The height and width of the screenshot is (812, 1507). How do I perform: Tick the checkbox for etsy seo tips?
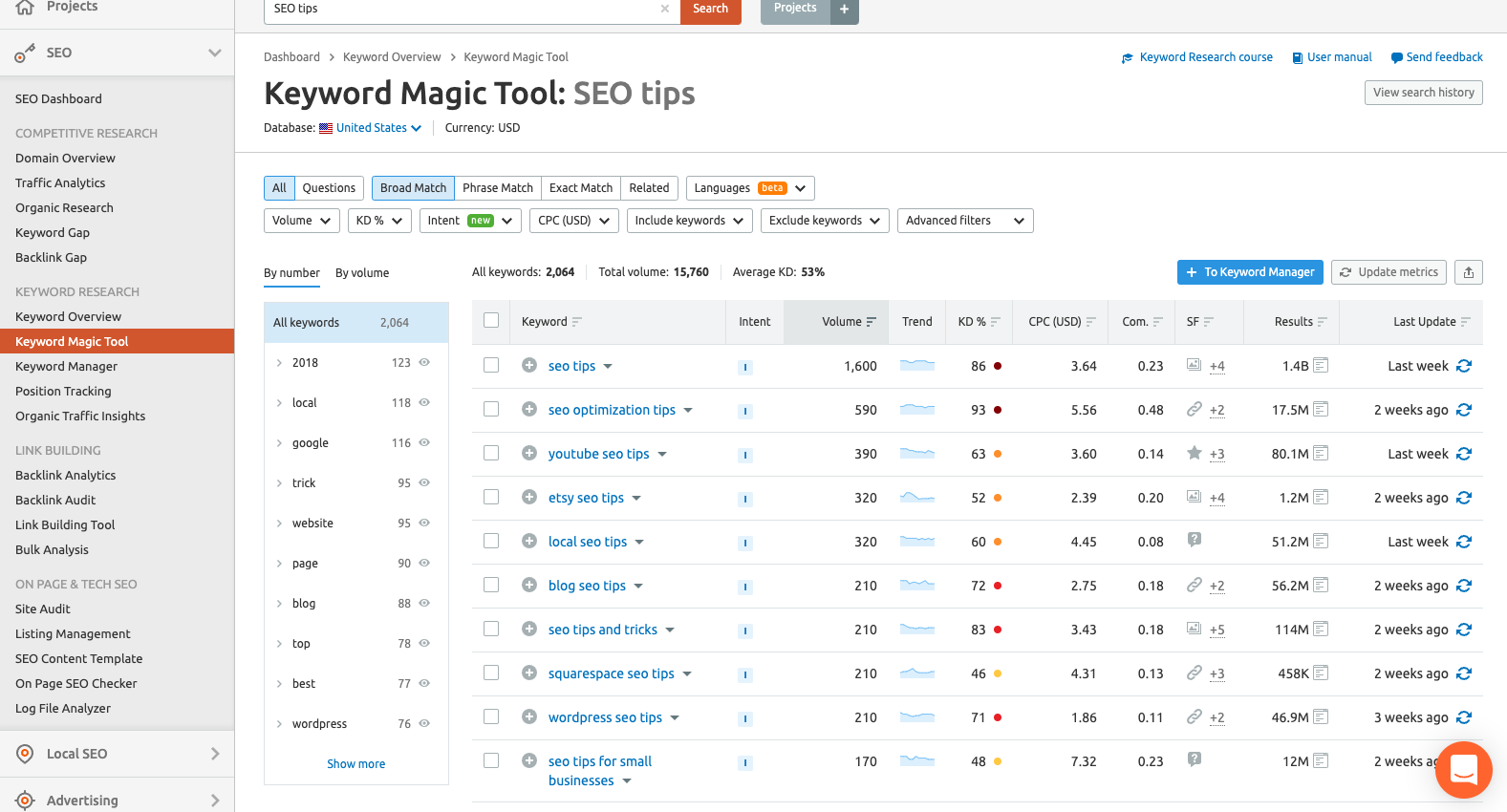pyautogui.click(x=491, y=497)
